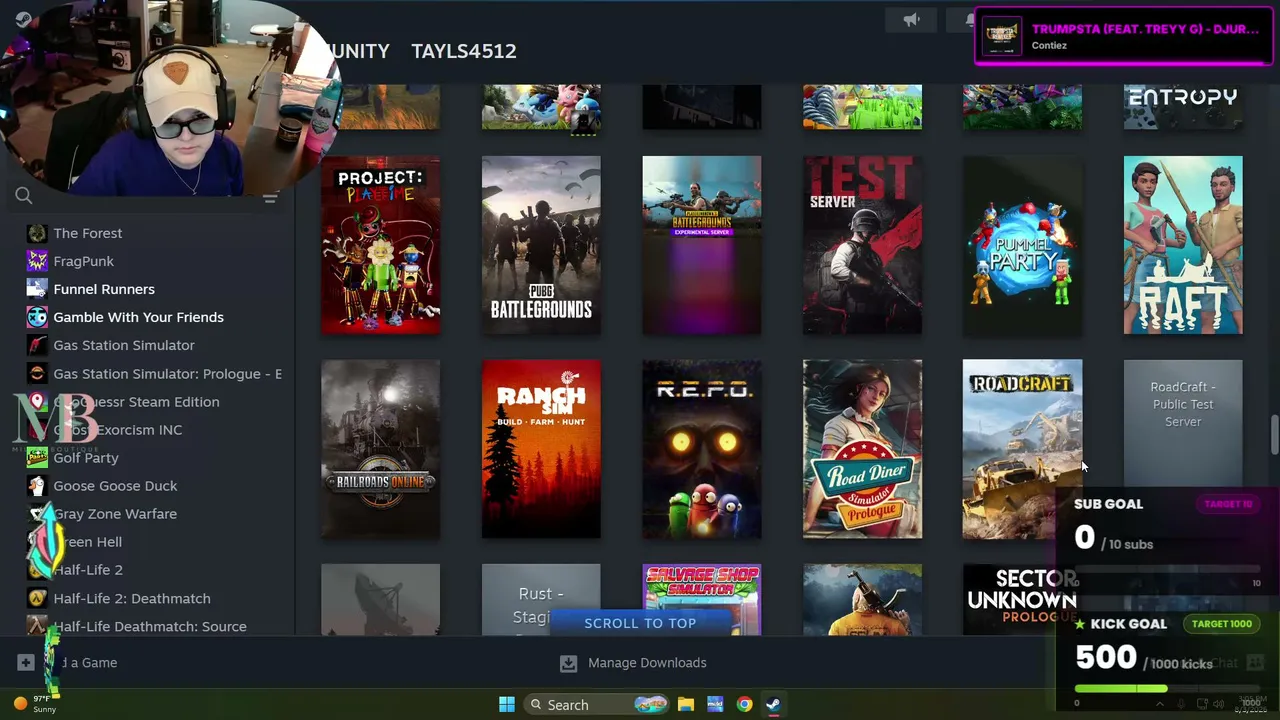The image size is (1280, 720).
Task: Launch Google Chrome from the taskbar
Action: point(744,704)
